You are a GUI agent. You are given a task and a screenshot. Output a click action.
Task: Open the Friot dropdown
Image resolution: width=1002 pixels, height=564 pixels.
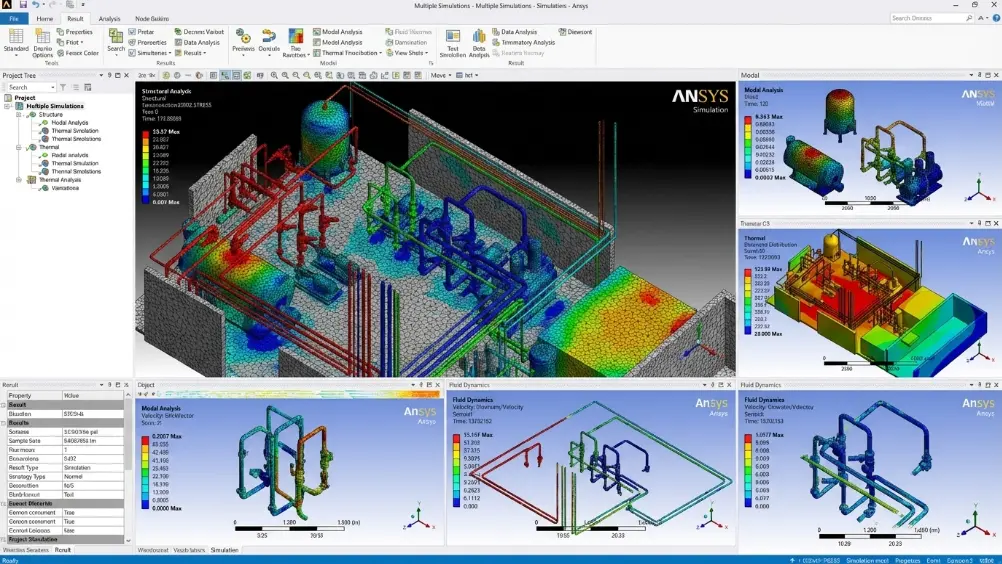tap(70, 42)
